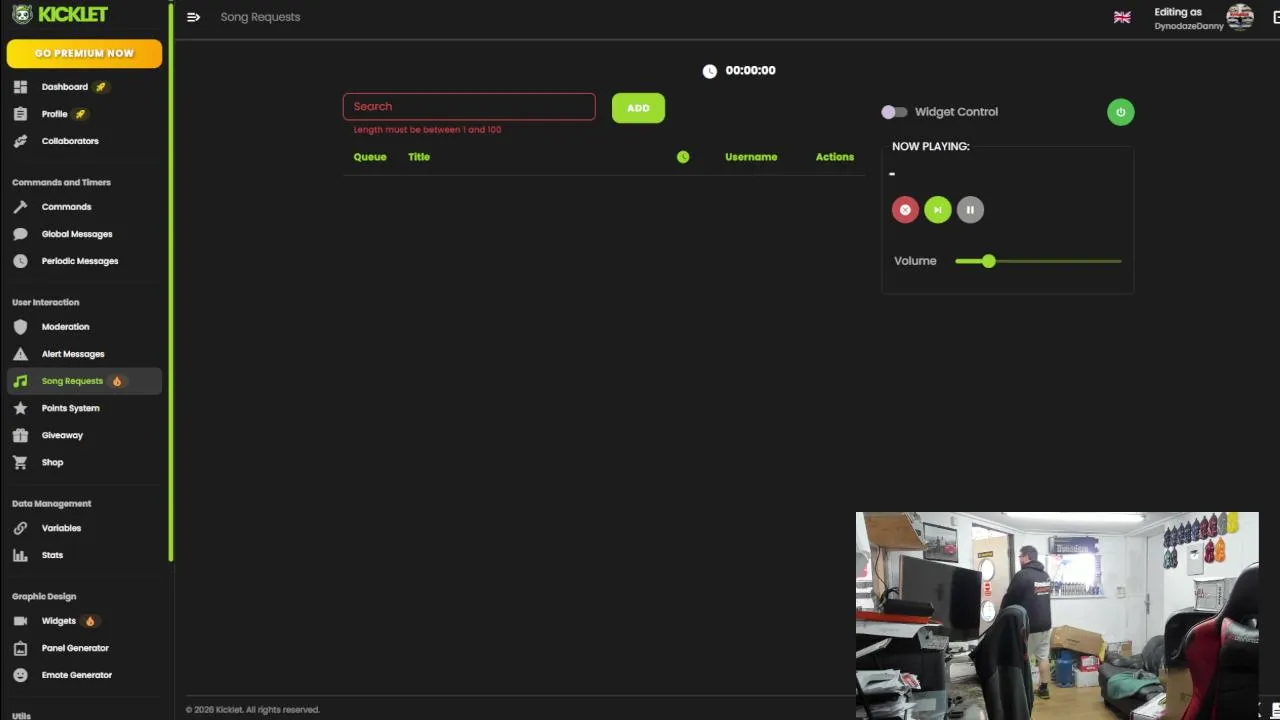Image resolution: width=1280 pixels, height=720 pixels.
Task: Open the Commands menu item
Action: (84, 207)
